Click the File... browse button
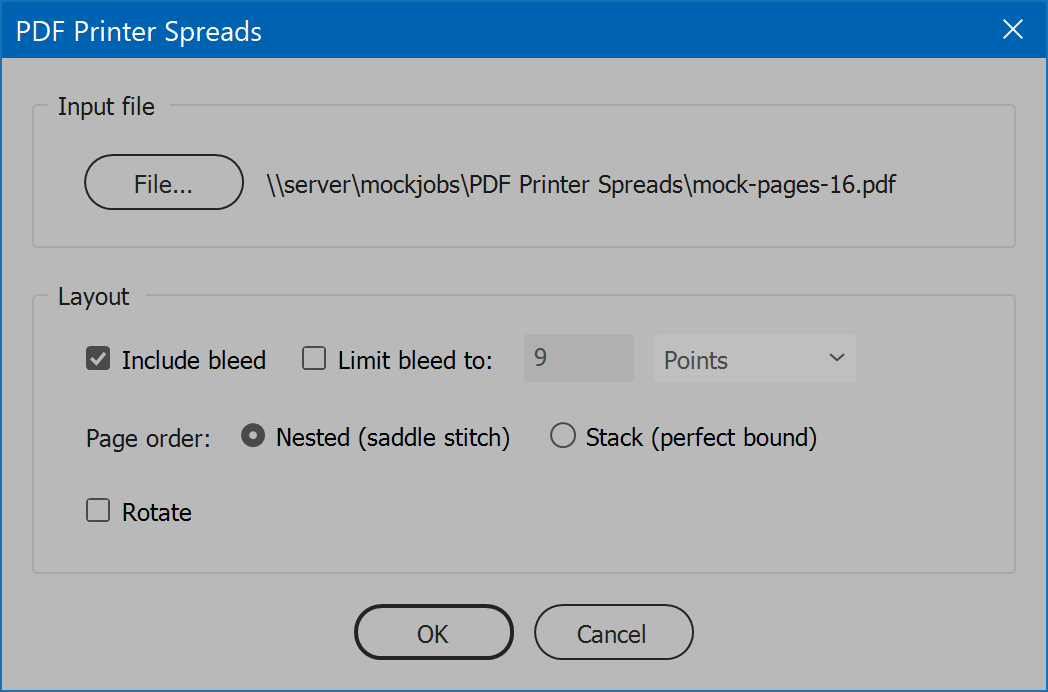The width and height of the screenshot is (1048, 692). click(x=164, y=183)
